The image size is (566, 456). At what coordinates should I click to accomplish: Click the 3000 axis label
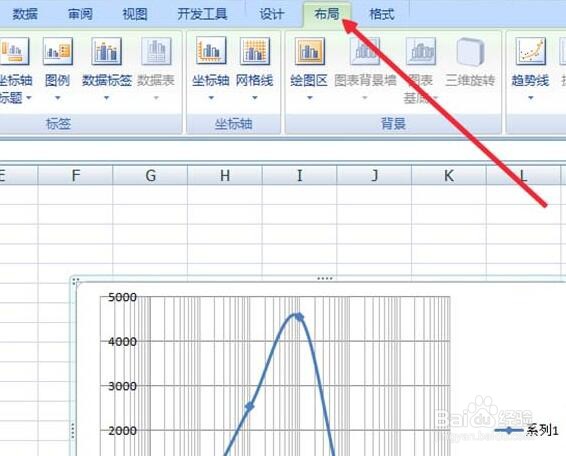coord(122,386)
